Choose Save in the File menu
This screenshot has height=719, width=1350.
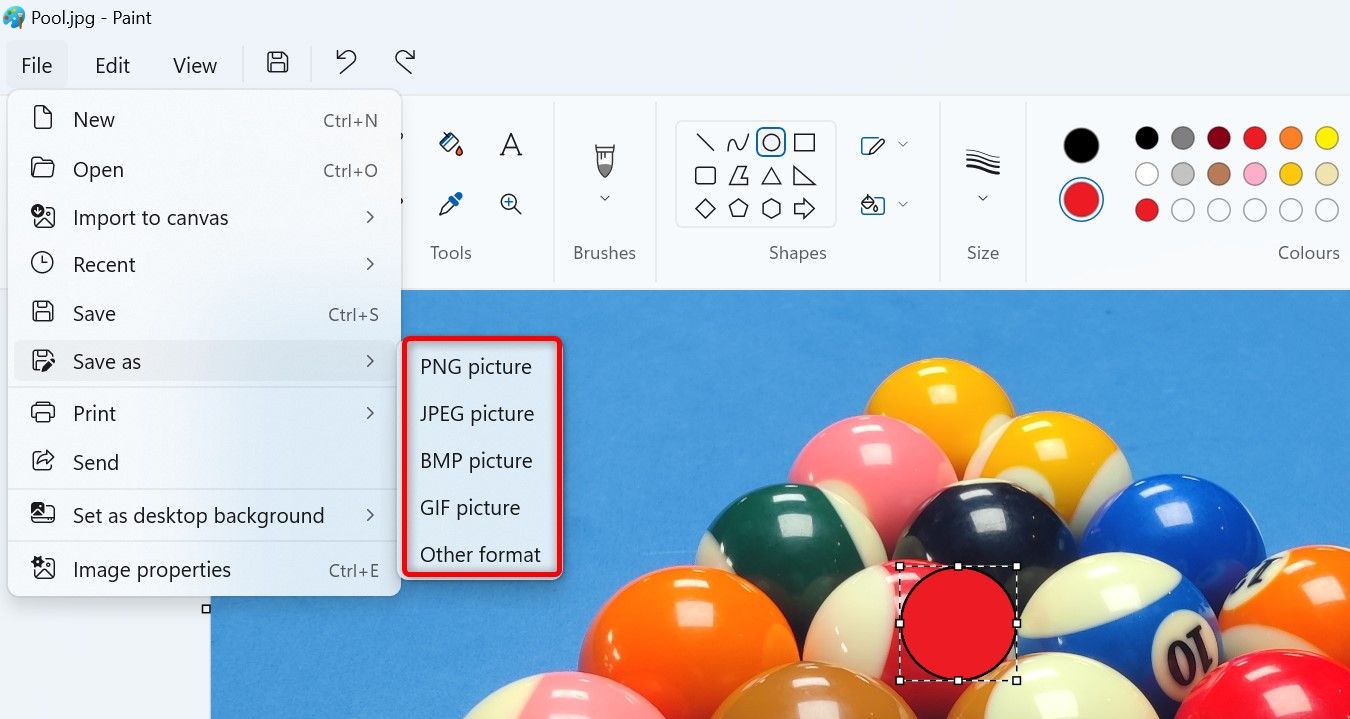(205, 313)
